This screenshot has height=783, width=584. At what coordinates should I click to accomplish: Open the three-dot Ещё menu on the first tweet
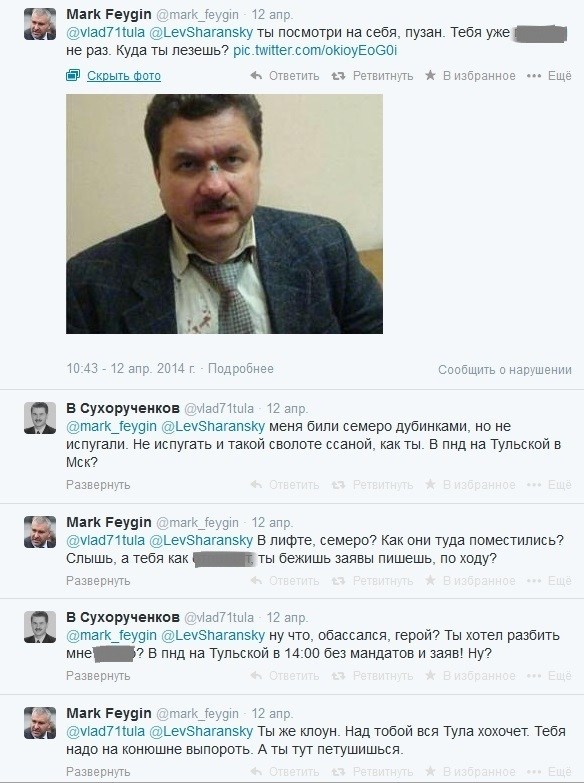[549, 76]
